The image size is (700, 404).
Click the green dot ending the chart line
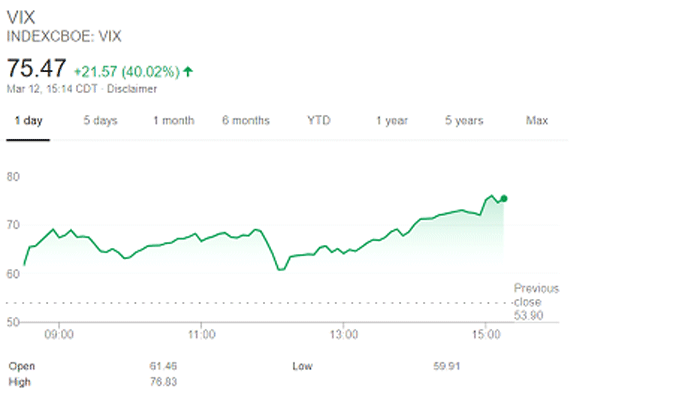pyautogui.click(x=503, y=198)
